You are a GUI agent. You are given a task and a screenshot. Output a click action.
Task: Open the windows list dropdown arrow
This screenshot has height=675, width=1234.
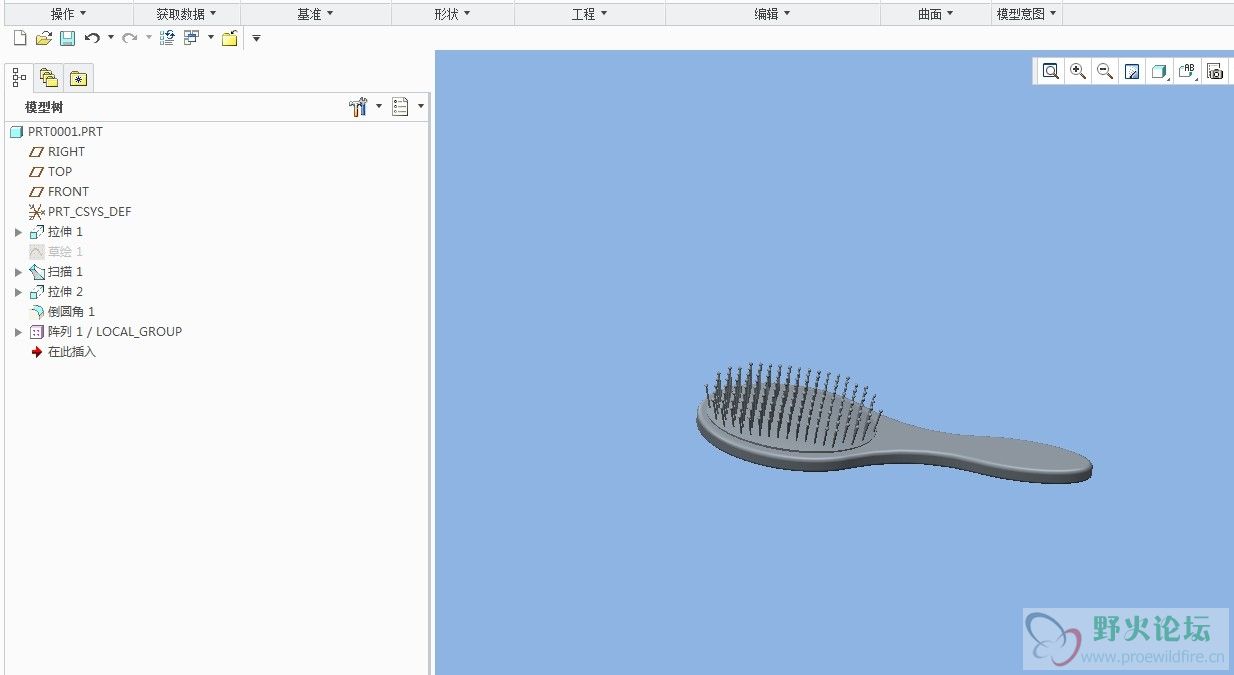tap(211, 38)
